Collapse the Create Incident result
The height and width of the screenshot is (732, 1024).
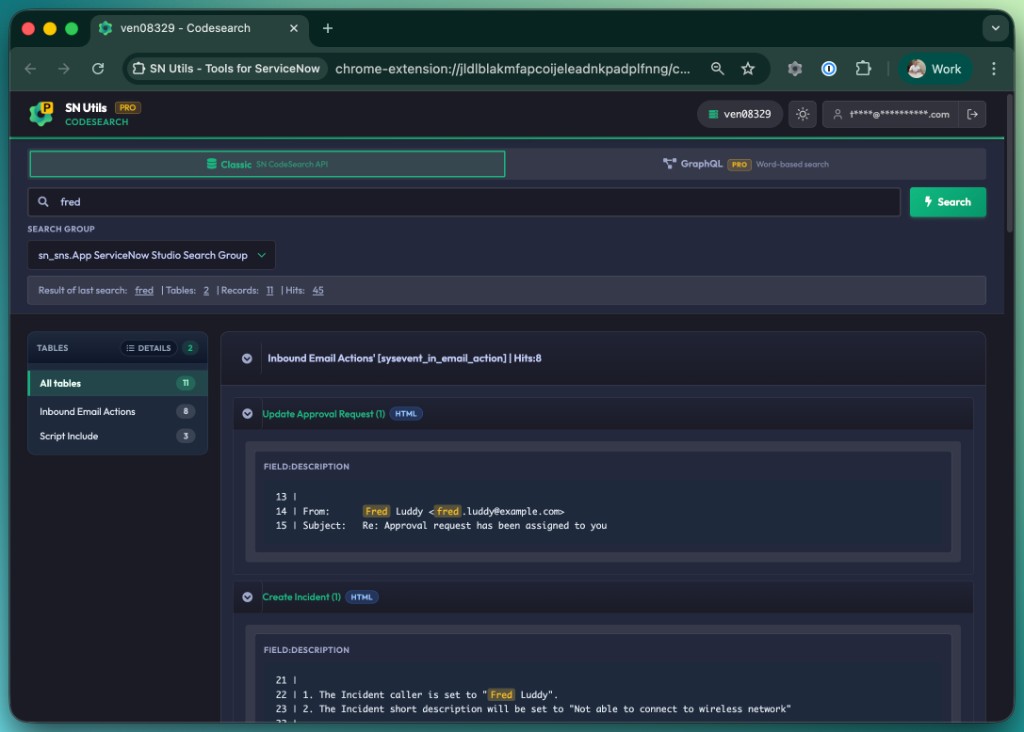(x=247, y=597)
